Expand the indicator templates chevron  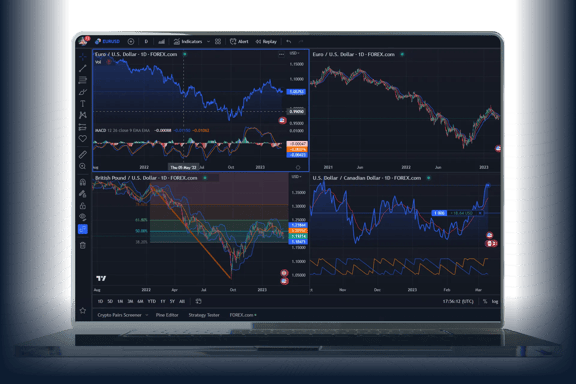pyautogui.click(x=208, y=42)
